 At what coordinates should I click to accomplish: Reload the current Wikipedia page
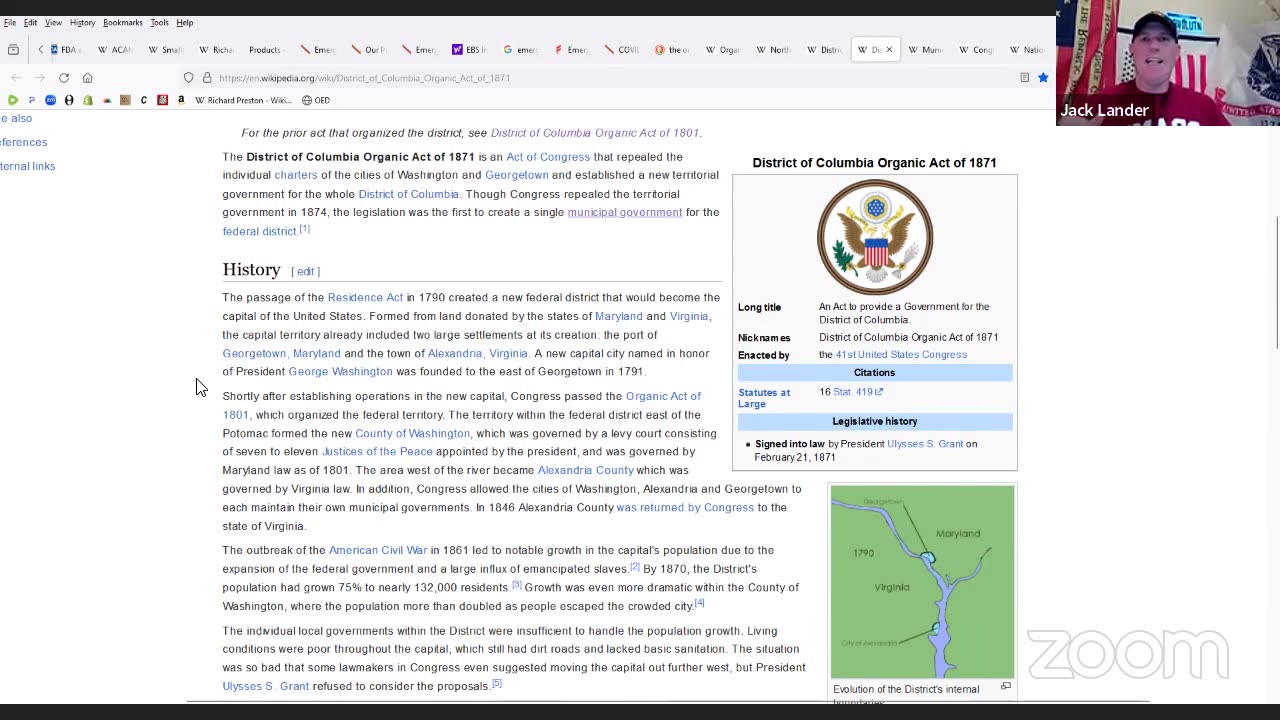click(x=64, y=78)
